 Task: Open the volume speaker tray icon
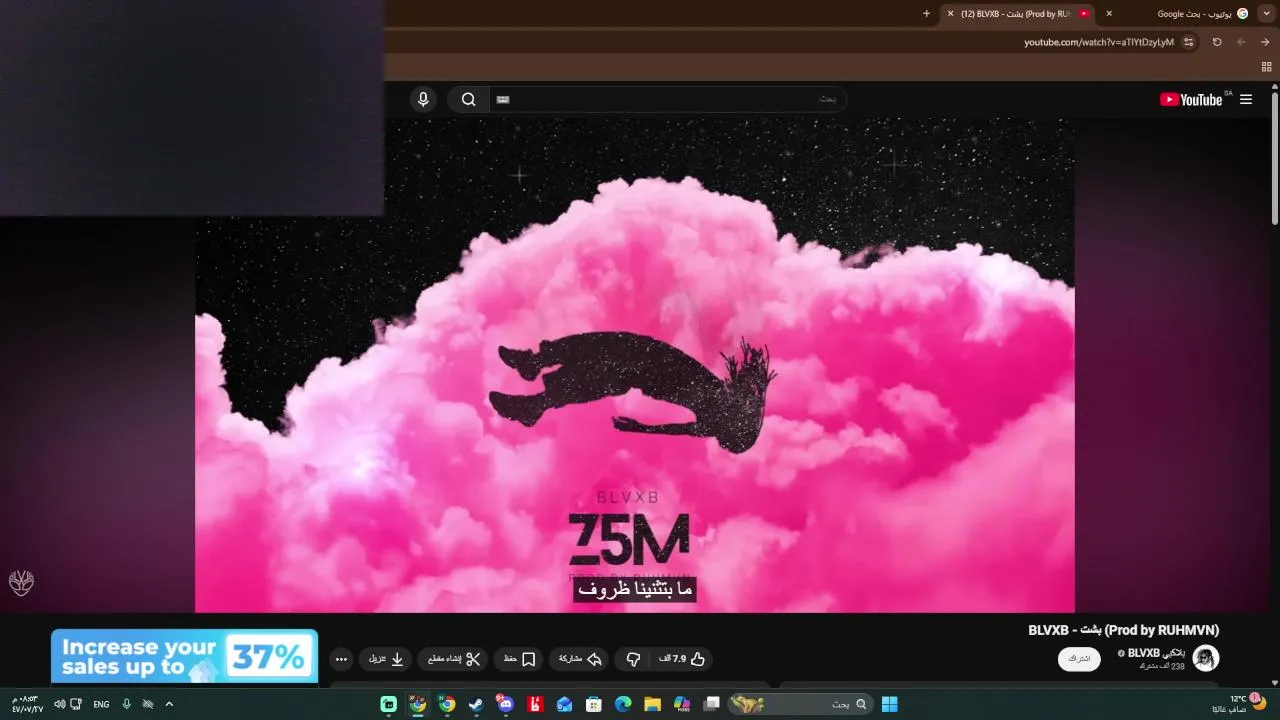tap(59, 704)
